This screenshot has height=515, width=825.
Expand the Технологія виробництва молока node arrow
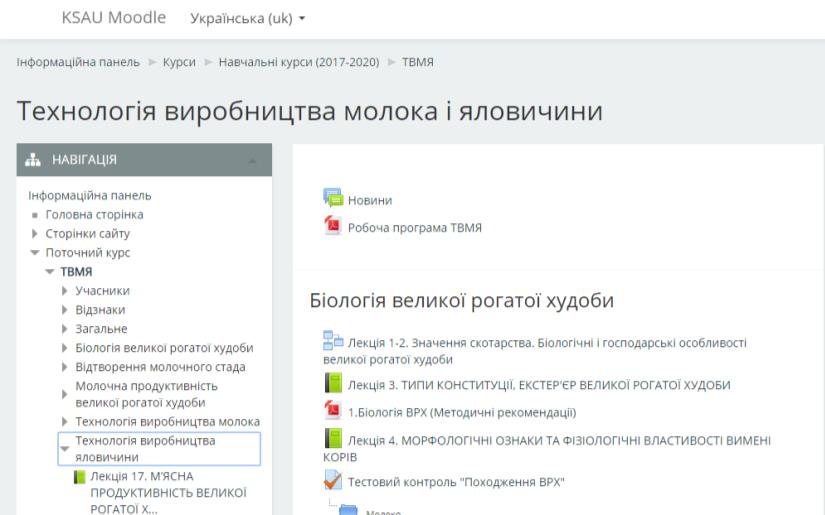click(x=64, y=421)
